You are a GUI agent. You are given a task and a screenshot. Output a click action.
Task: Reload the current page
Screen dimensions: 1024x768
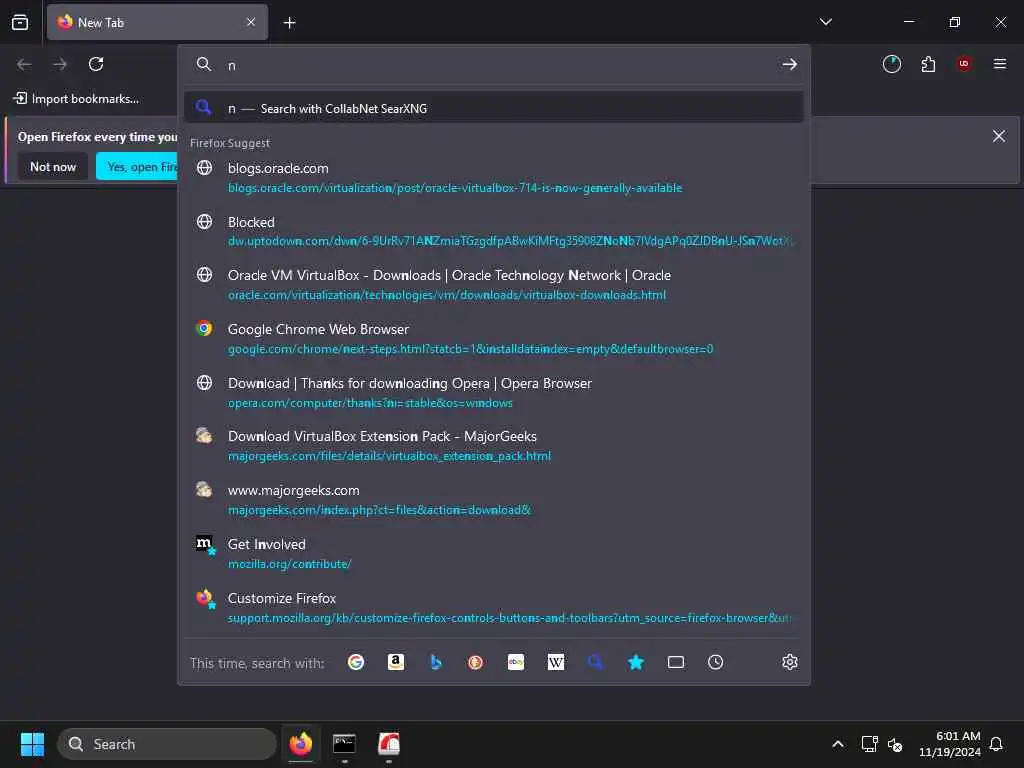96,64
